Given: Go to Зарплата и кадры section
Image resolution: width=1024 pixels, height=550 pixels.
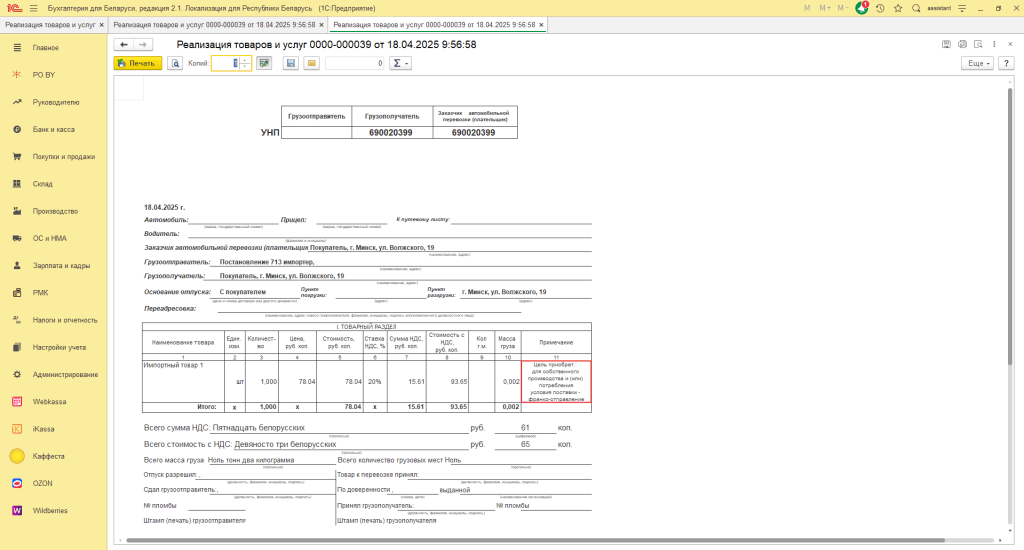Looking at the screenshot, I should pyautogui.click(x=54, y=266).
